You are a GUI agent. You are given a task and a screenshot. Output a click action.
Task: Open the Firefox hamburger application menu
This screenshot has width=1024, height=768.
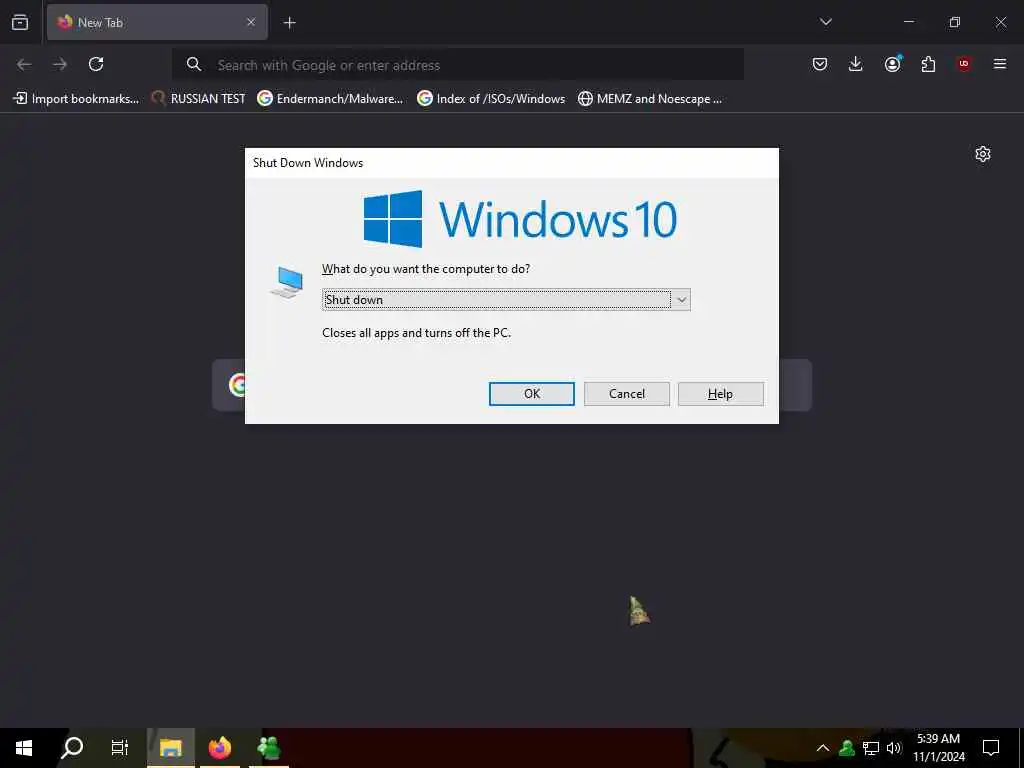point(1000,64)
